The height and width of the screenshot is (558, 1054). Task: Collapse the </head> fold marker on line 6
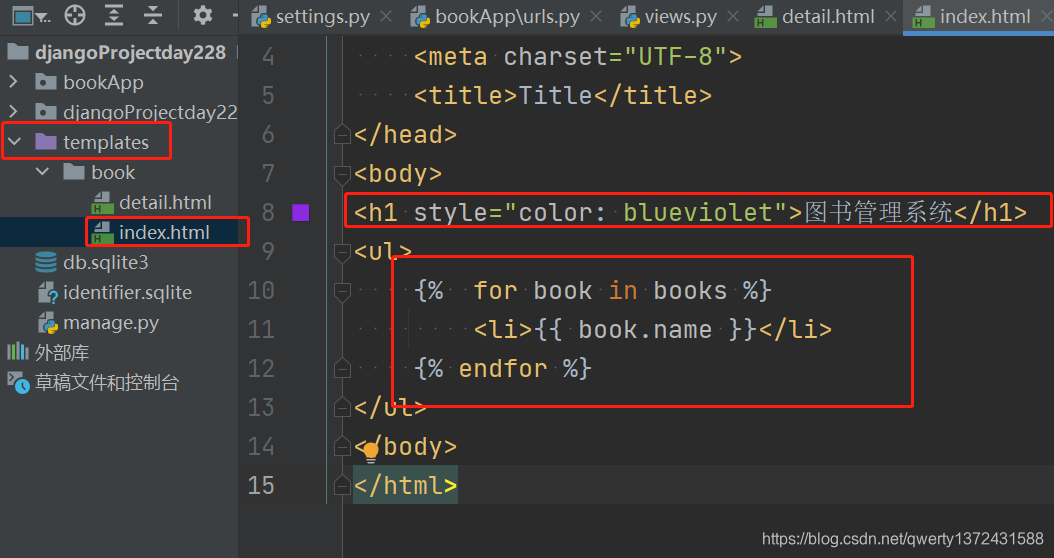tap(342, 135)
